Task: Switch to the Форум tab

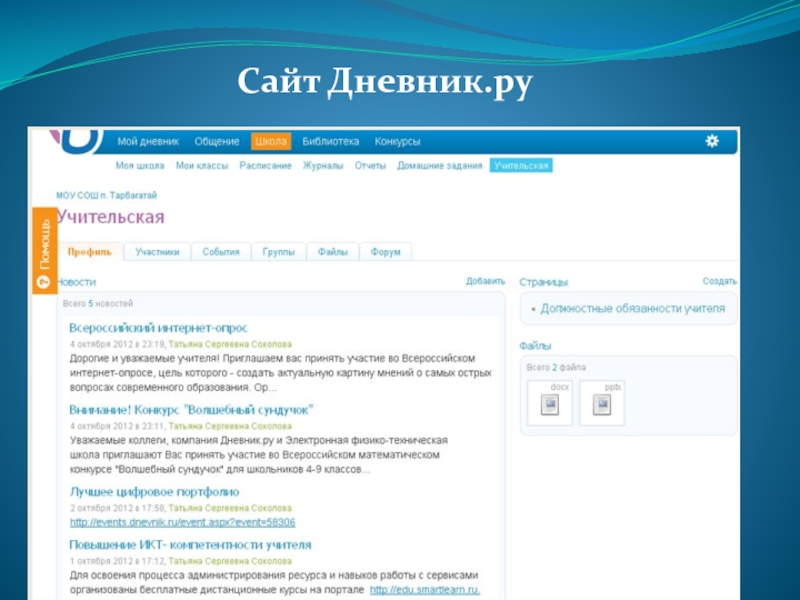Action: click(386, 252)
